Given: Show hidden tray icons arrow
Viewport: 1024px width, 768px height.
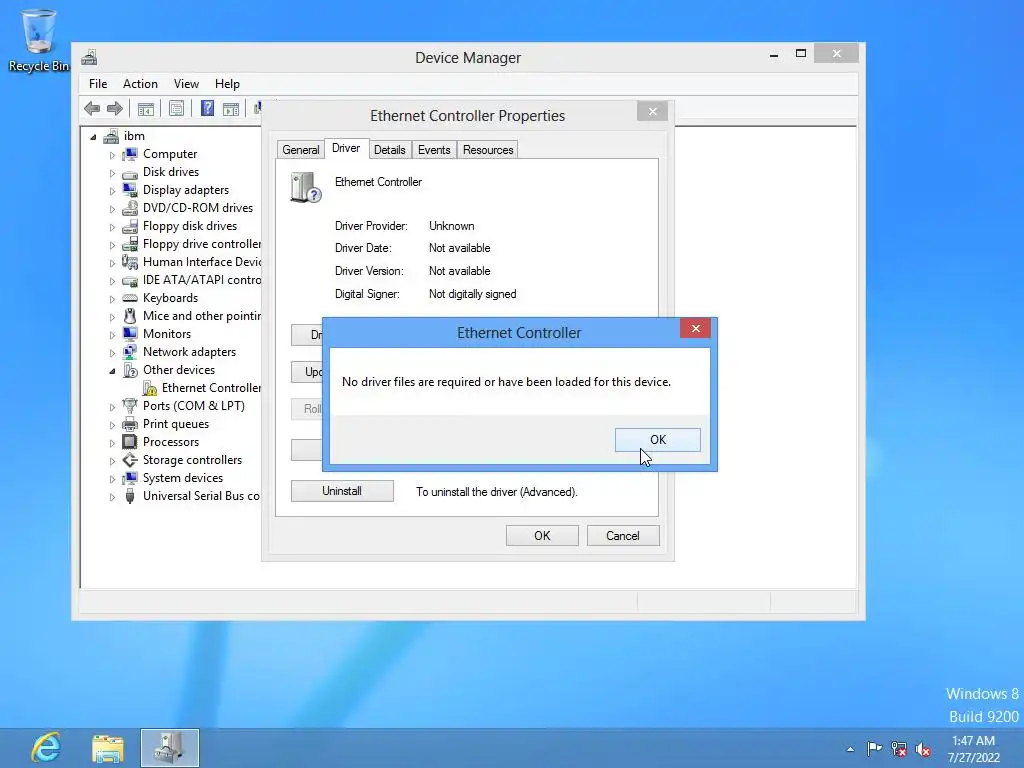Looking at the screenshot, I should click(850, 749).
